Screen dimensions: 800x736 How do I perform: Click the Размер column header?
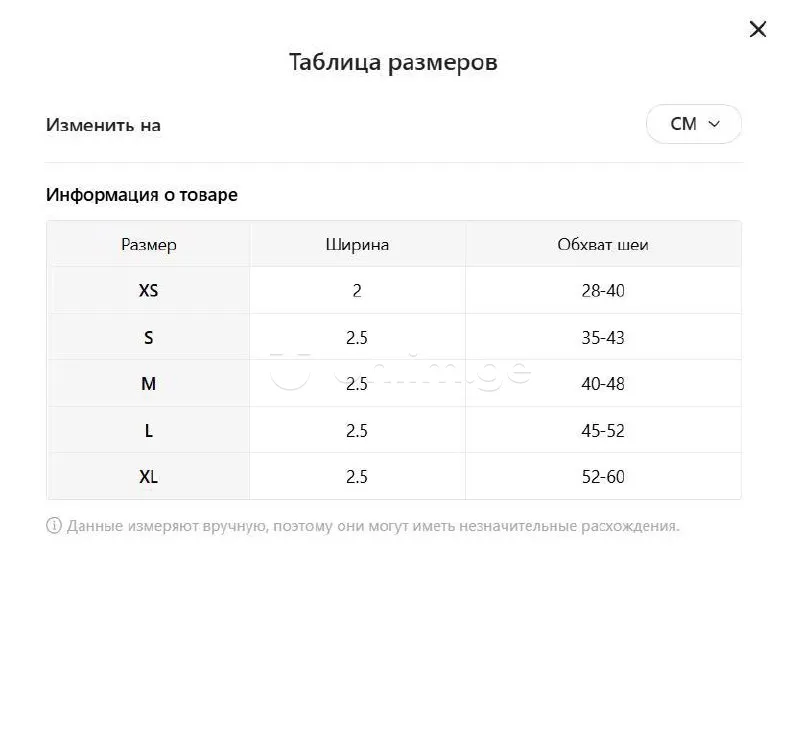pyautogui.click(x=148, y=244)
